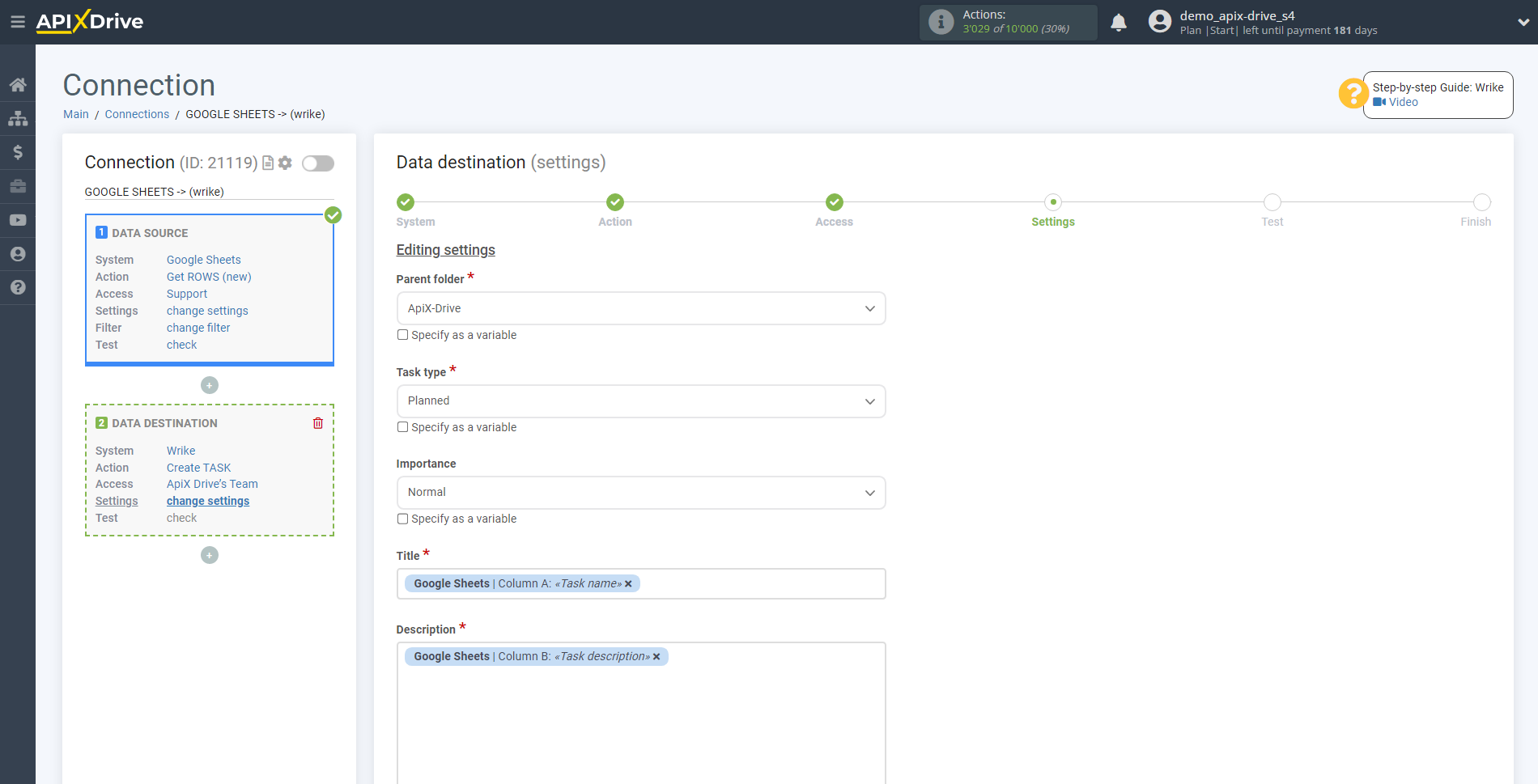
Task: Check 'Specify as a variable' under Parent folder
Action: [402, 335]
